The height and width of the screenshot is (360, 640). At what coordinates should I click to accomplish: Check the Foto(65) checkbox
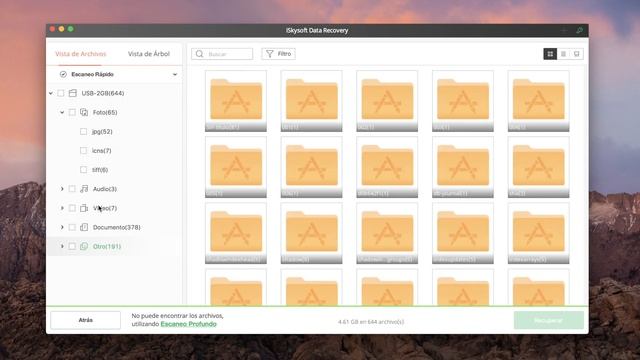point(72,112)
